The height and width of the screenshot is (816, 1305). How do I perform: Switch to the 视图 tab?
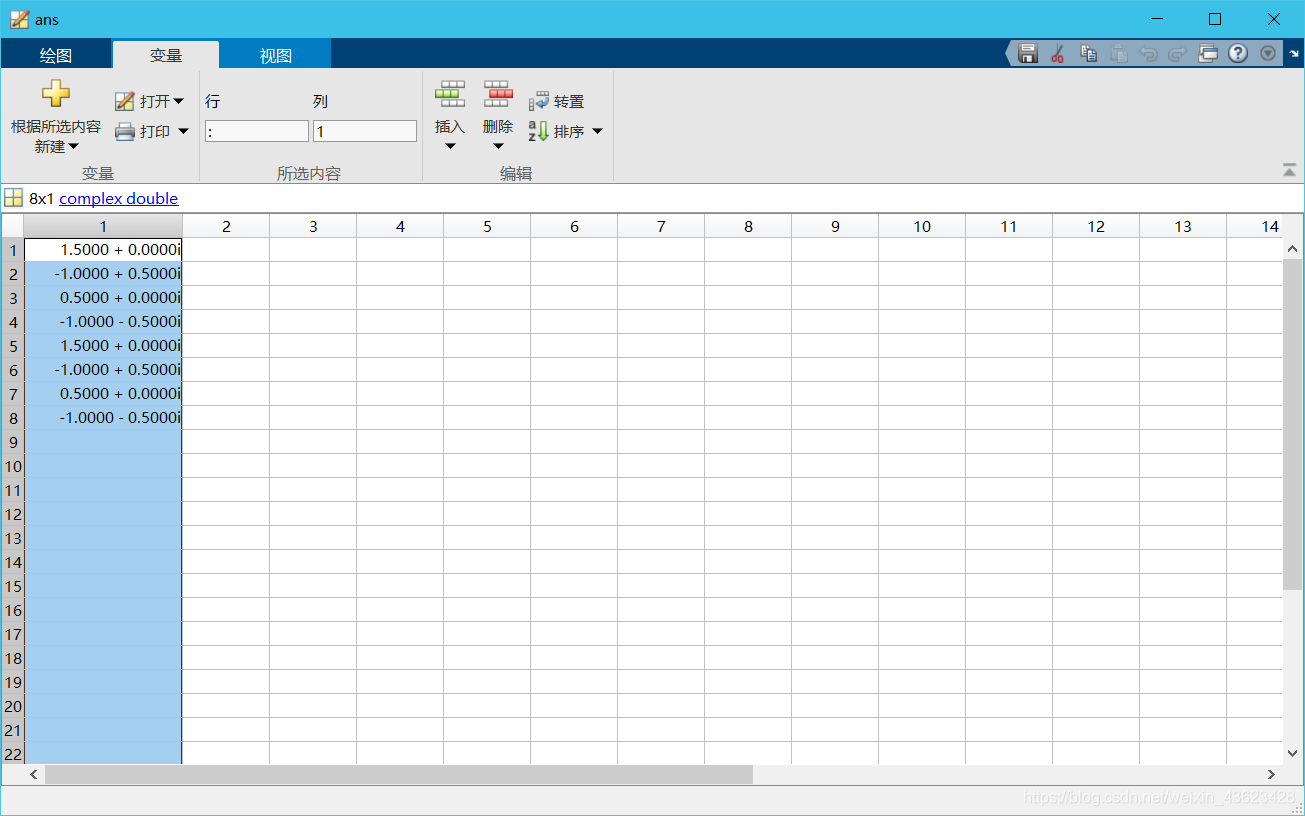pyautogui.click(x=276, y=55)
